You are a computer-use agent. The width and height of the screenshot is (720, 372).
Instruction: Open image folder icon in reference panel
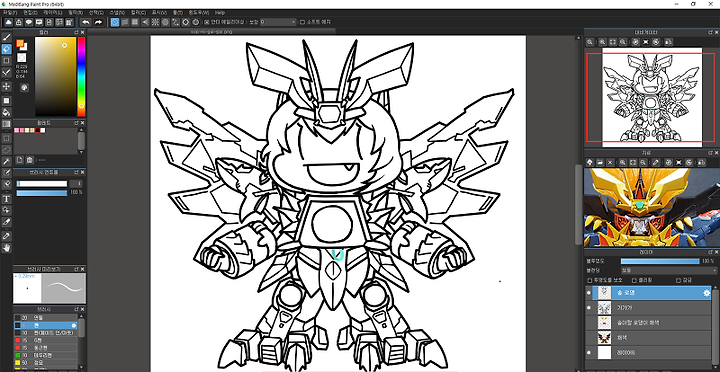click(600, 162)
